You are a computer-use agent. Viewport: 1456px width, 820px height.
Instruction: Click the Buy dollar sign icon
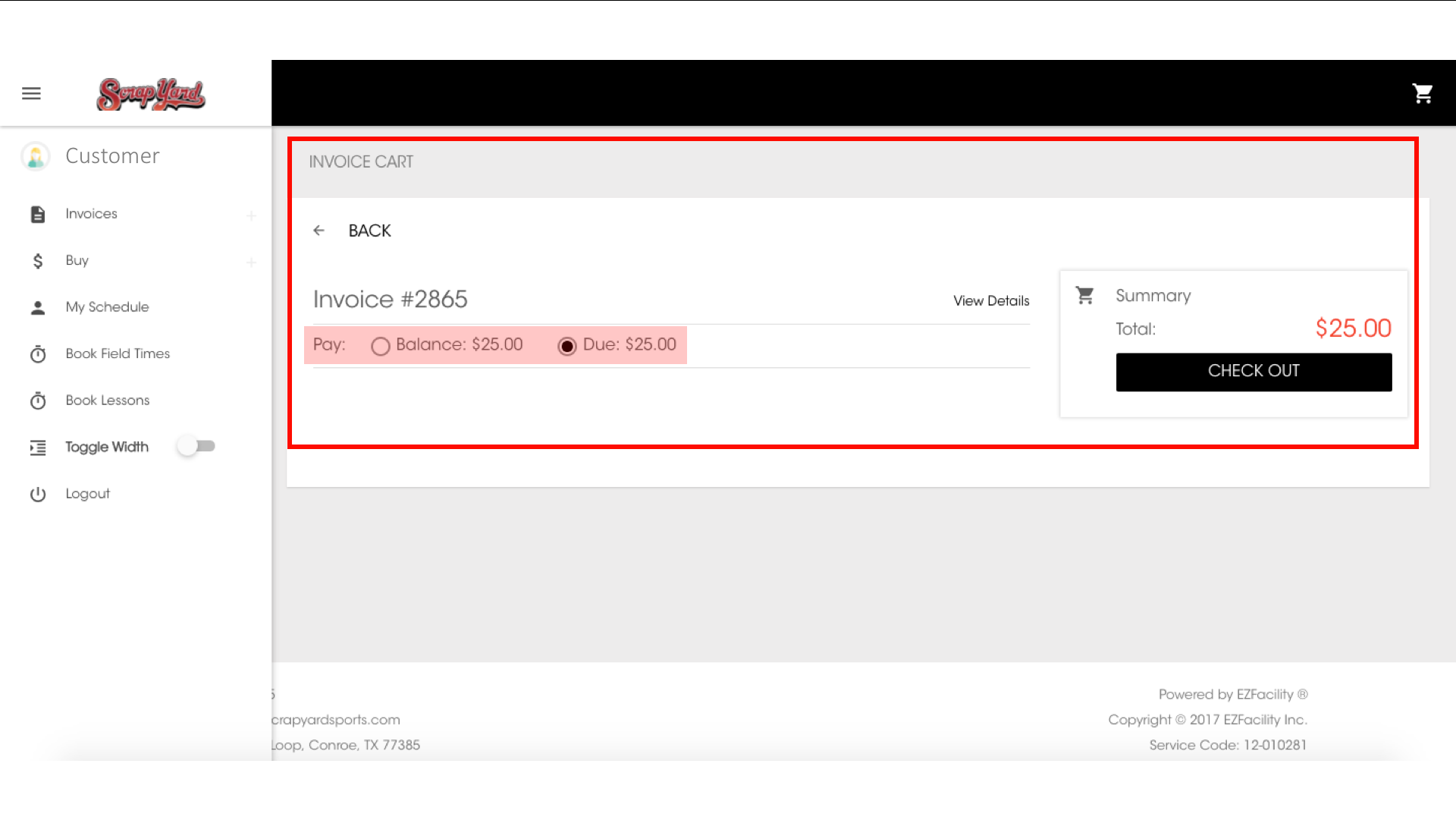click(38, 261)
